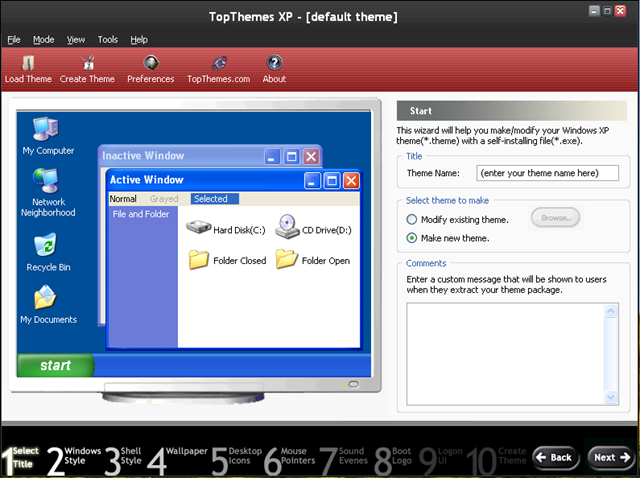Screen dimensions: 640x478
Task: Open Preferences from the toolbar
Action: (151, 69)
